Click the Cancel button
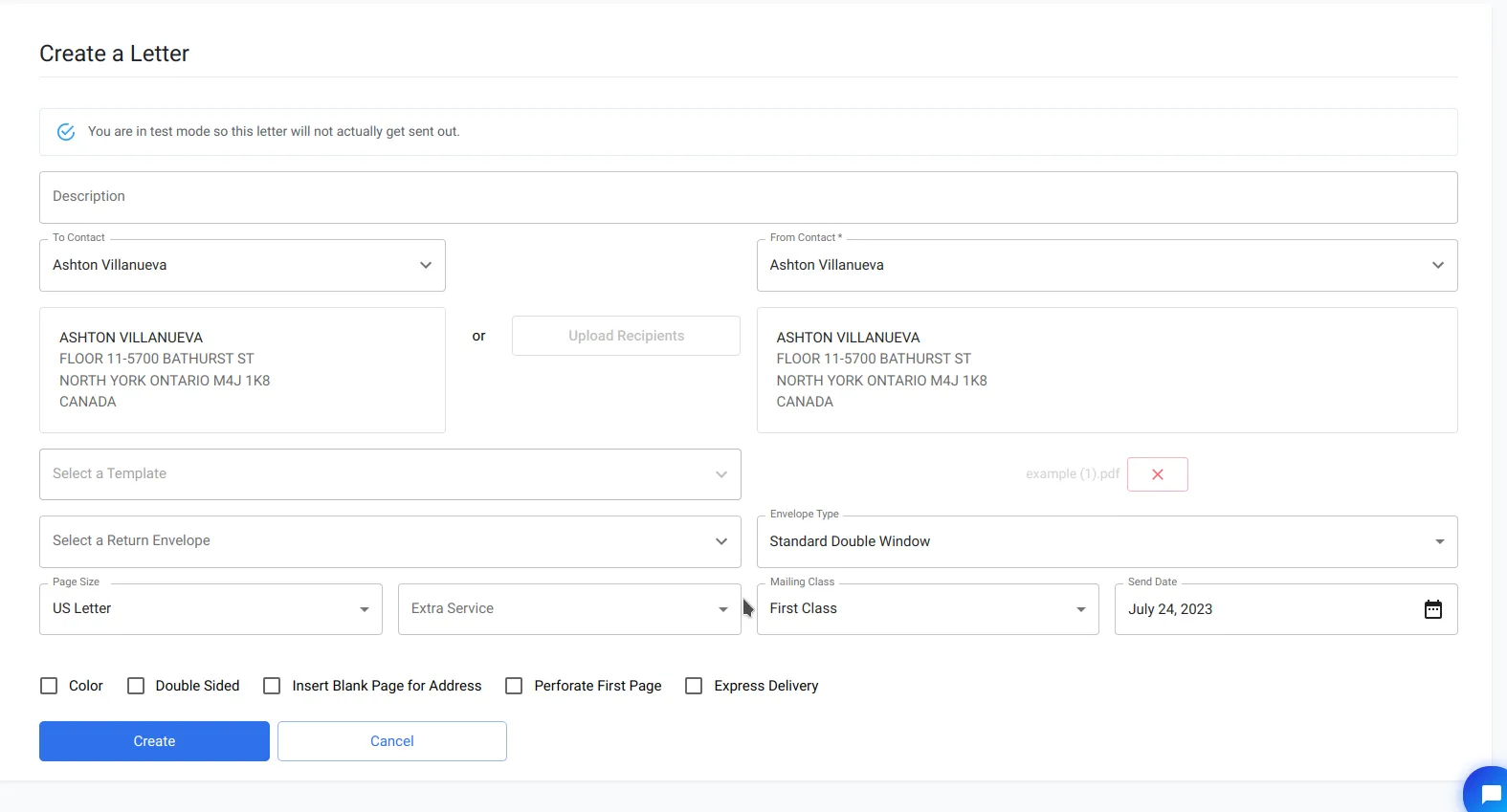 pyautogui.click(x=392, y=741)
